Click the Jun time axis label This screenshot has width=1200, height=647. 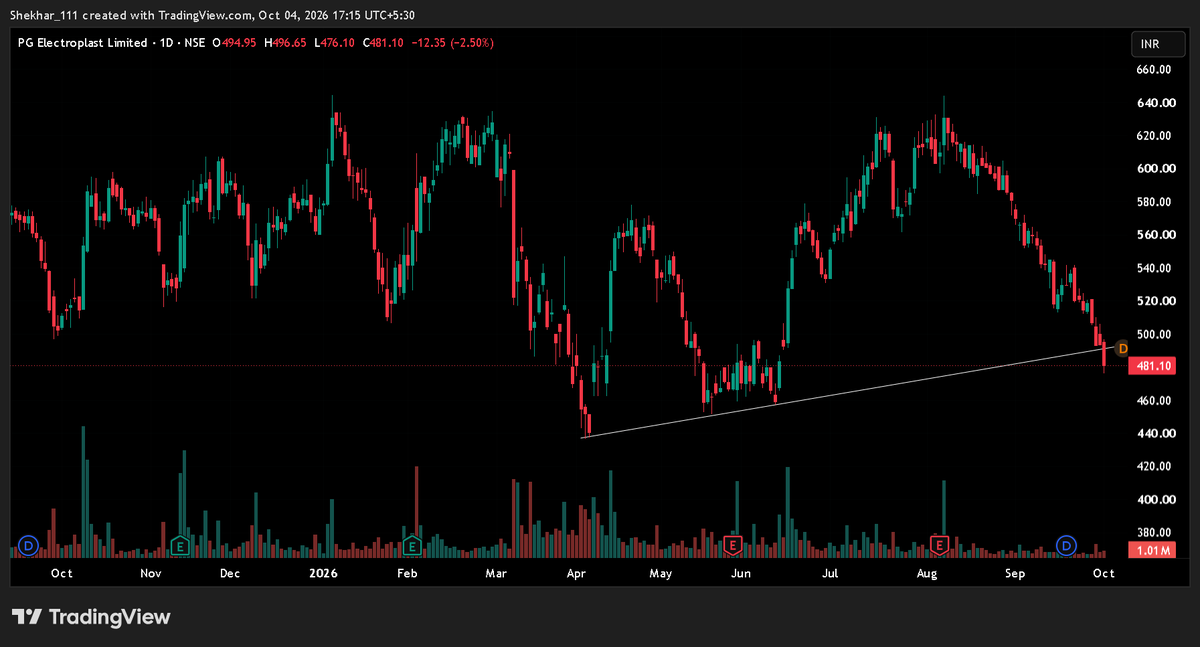click(741, 574)
